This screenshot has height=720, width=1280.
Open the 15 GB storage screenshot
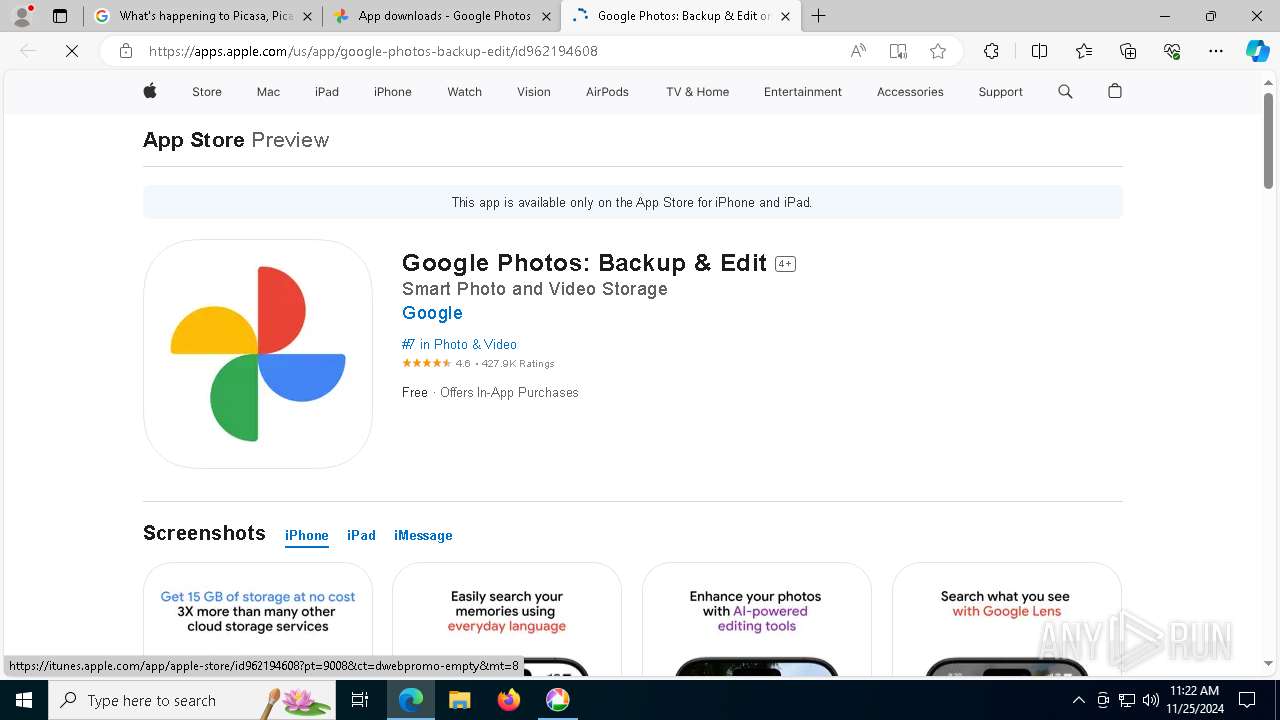[x=258, y=619]
